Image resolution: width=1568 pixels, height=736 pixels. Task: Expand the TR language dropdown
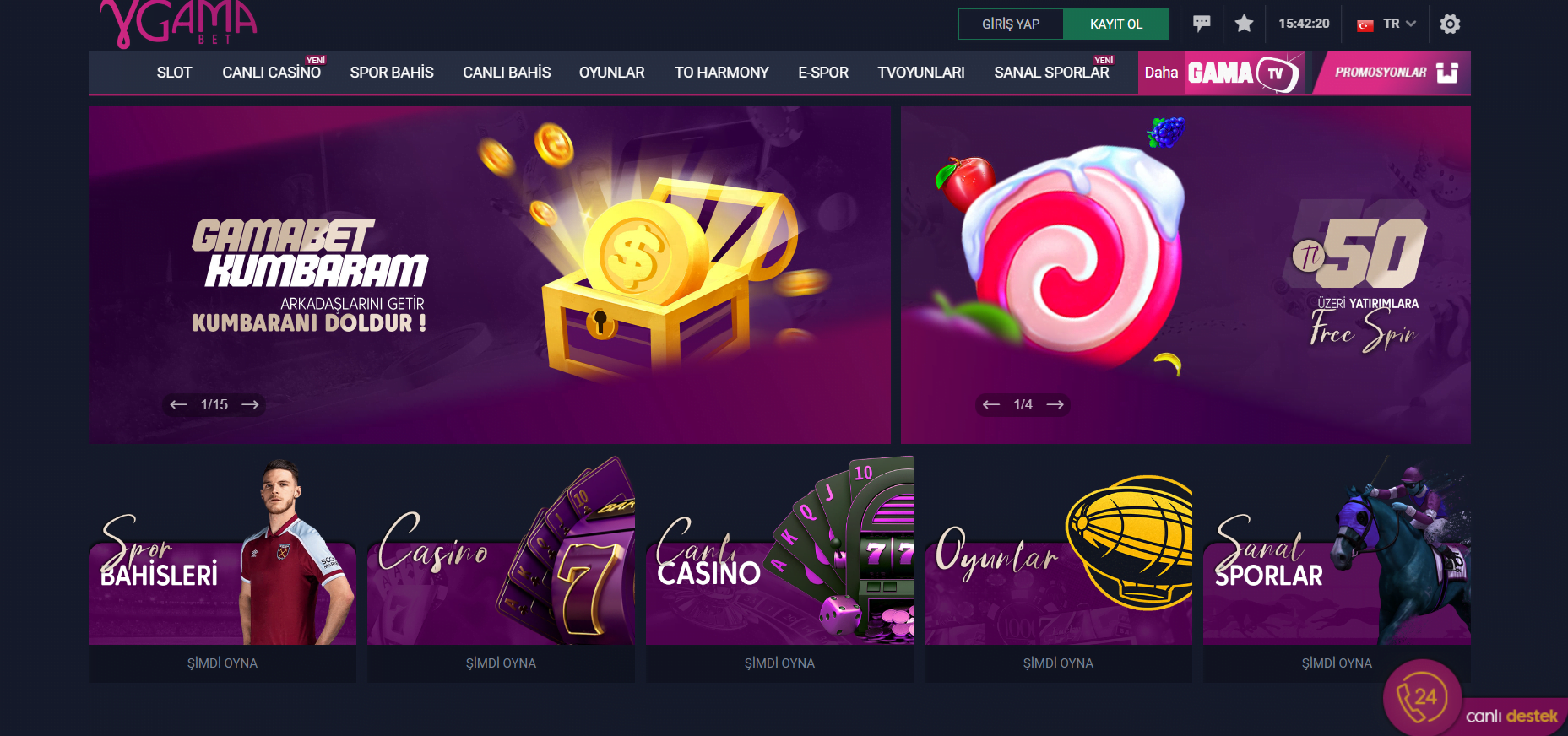1386,24
